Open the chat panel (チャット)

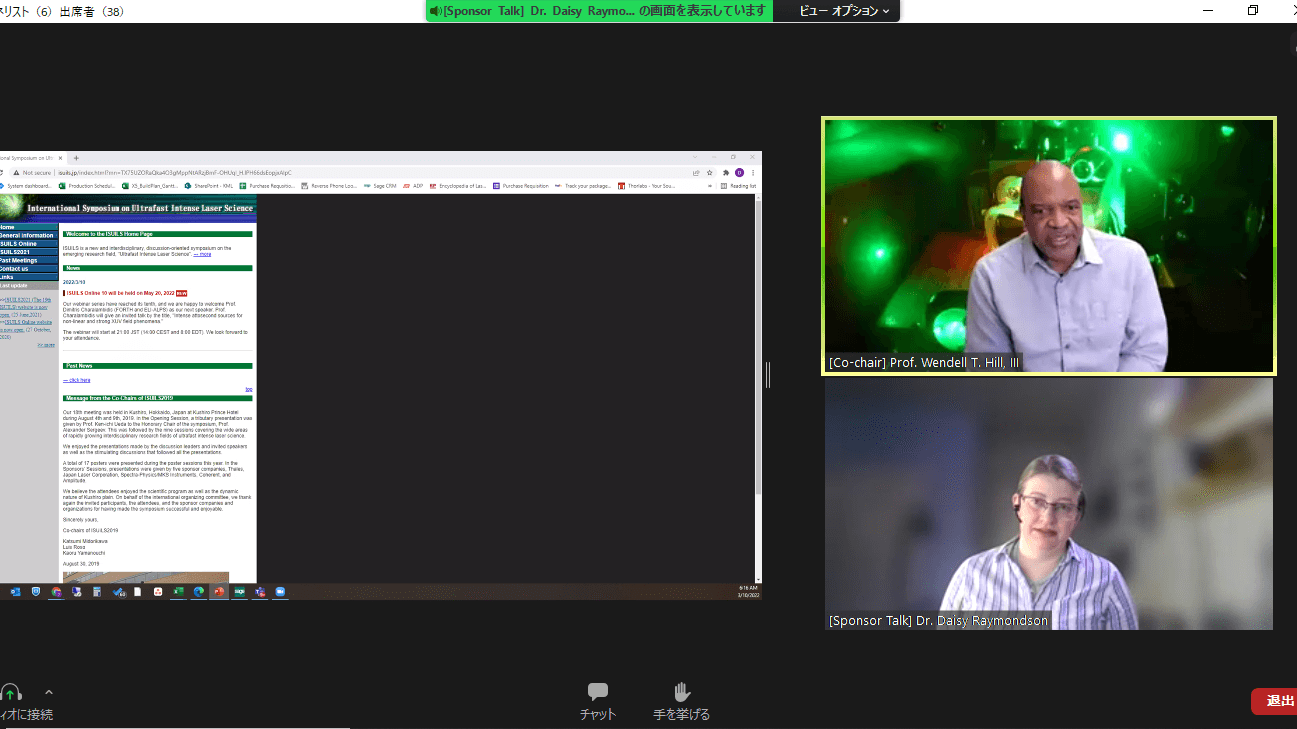pos(598,701)
